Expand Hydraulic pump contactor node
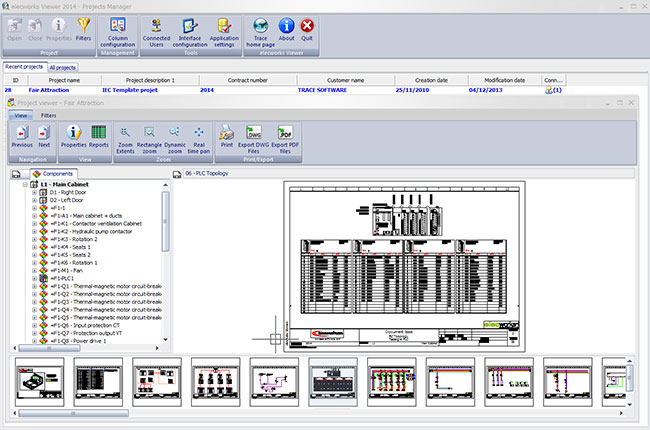This screenshot has width=650, height=430. 34,232
